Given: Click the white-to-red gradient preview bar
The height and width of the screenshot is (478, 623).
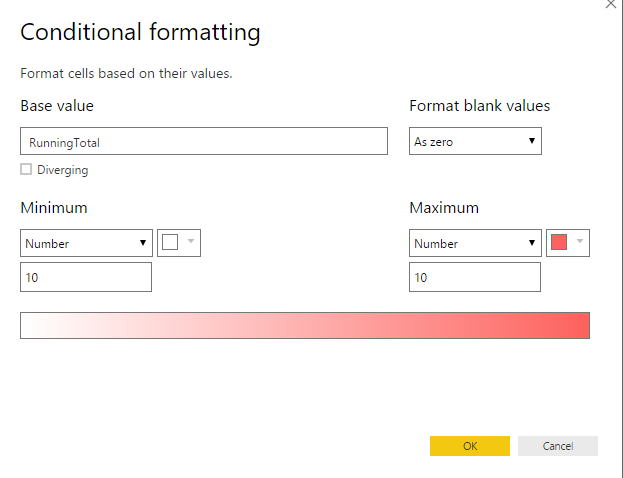Looking at the screenshot, I should pos(305,325).
